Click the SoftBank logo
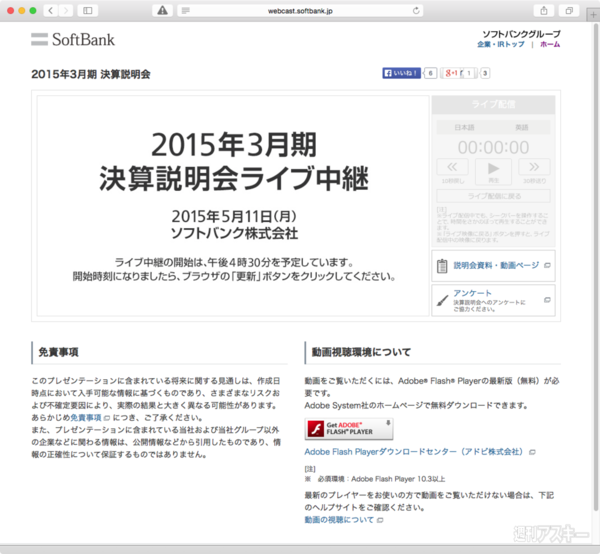Viewport: 600px width, 554px height. point(73,39)
